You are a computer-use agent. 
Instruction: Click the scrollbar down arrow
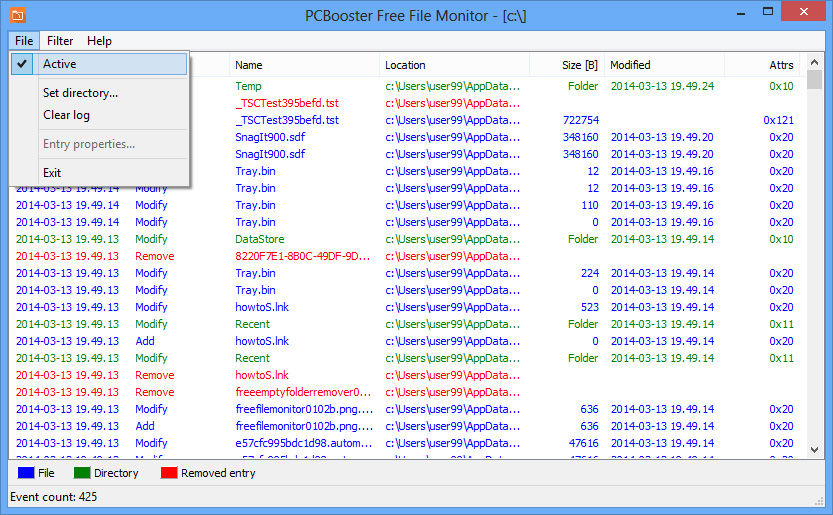(814, 450)
